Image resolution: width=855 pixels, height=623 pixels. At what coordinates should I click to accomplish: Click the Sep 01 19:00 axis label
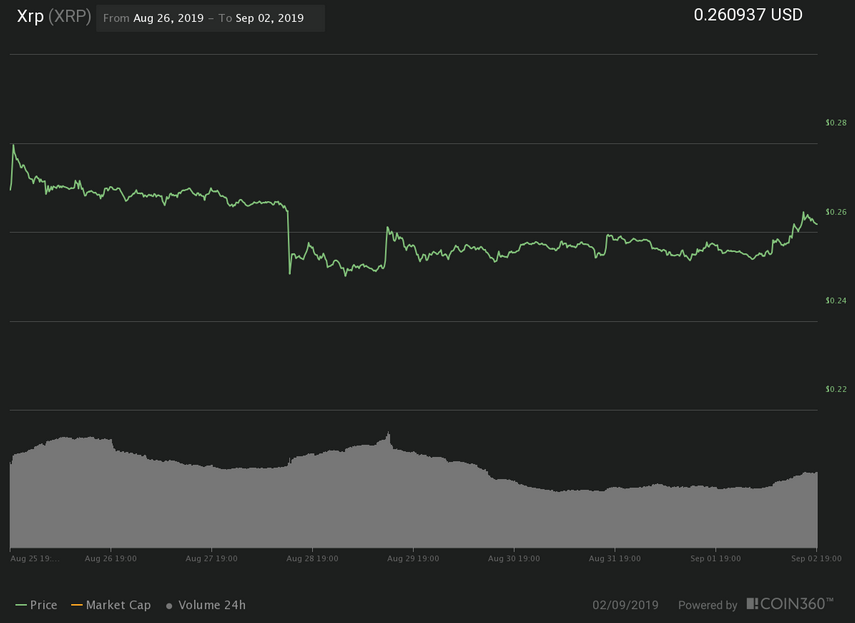[716, 559]
